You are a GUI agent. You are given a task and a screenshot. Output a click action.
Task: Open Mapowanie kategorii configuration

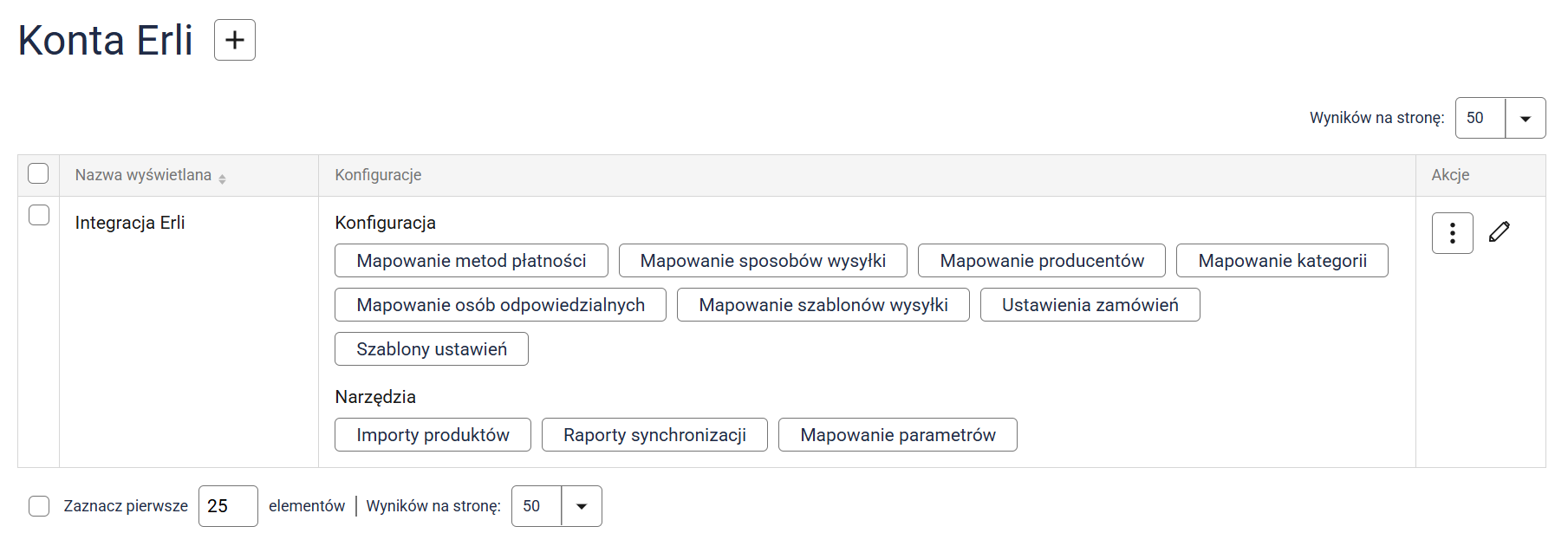tap(1282, 261)
